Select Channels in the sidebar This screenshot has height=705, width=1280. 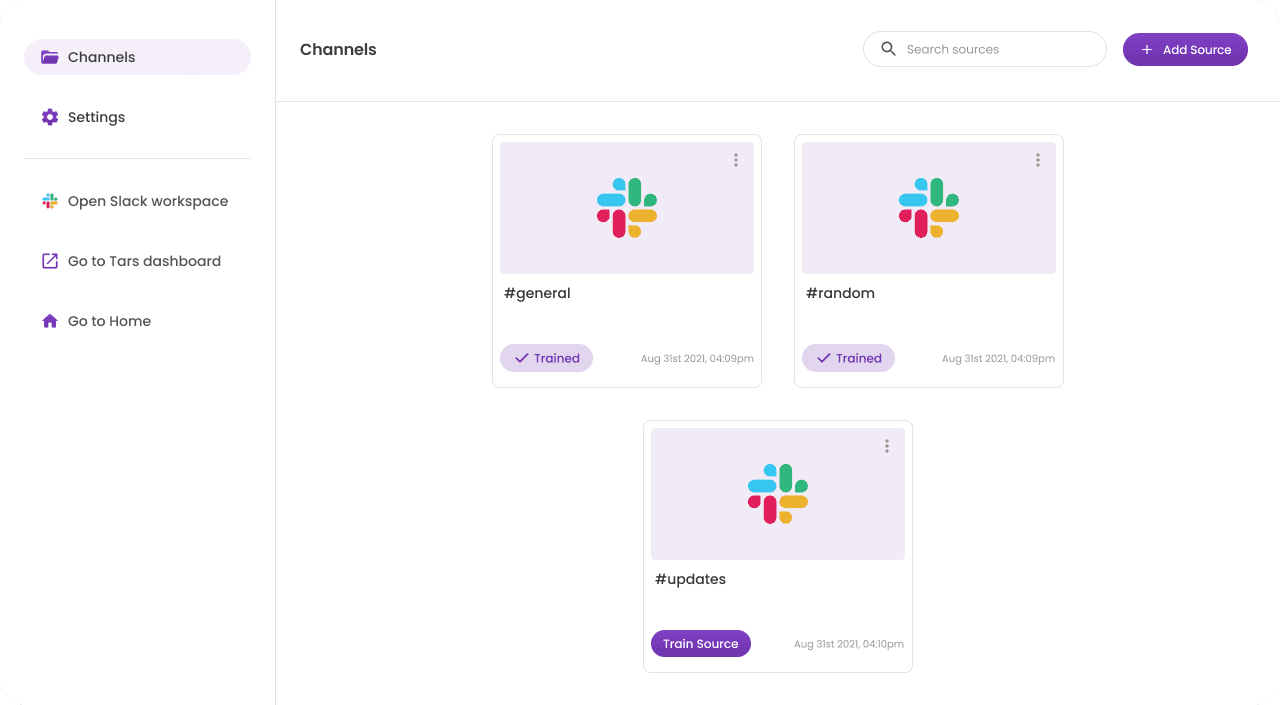(x=137, y=57)
